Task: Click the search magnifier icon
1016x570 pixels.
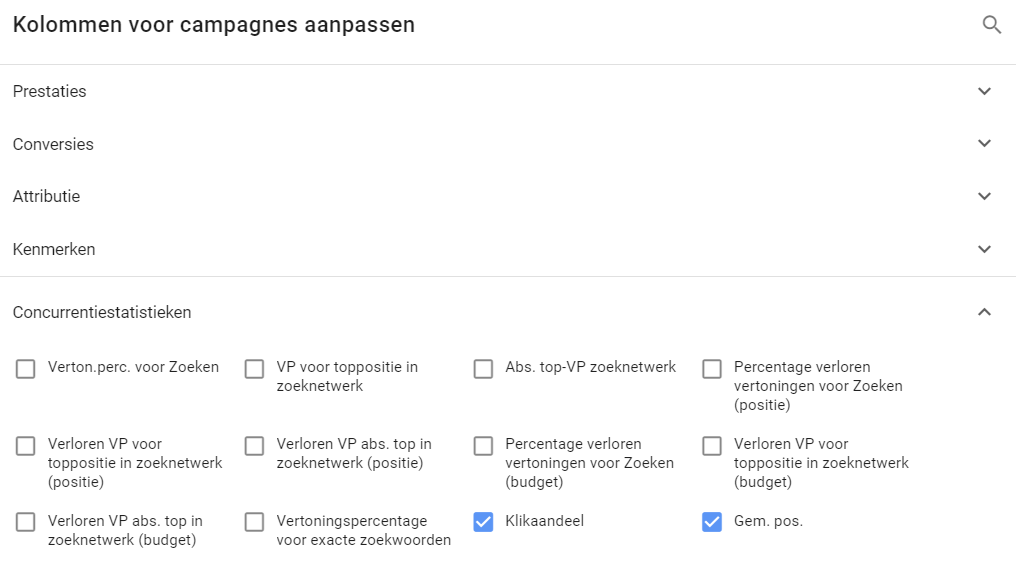Action: point(991,25)
